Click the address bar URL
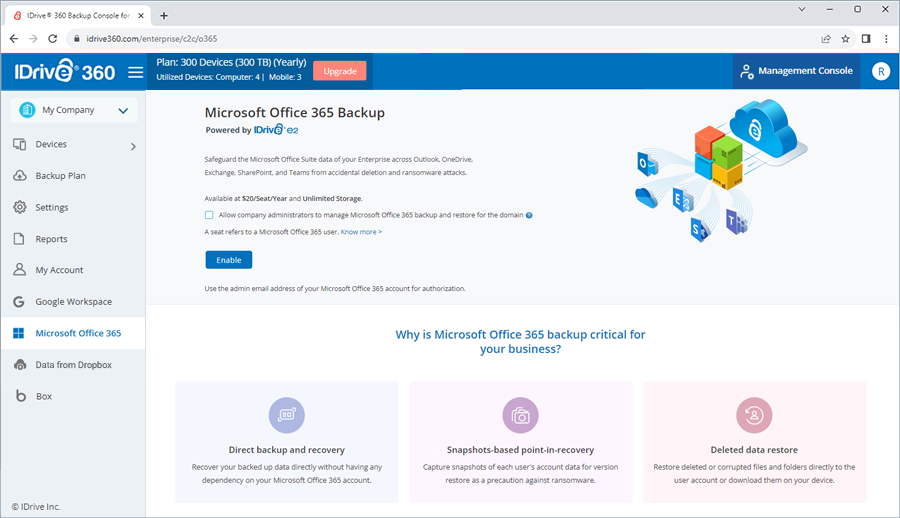The height and width of the screenshot is (518, 900). [x=152, y=38]
